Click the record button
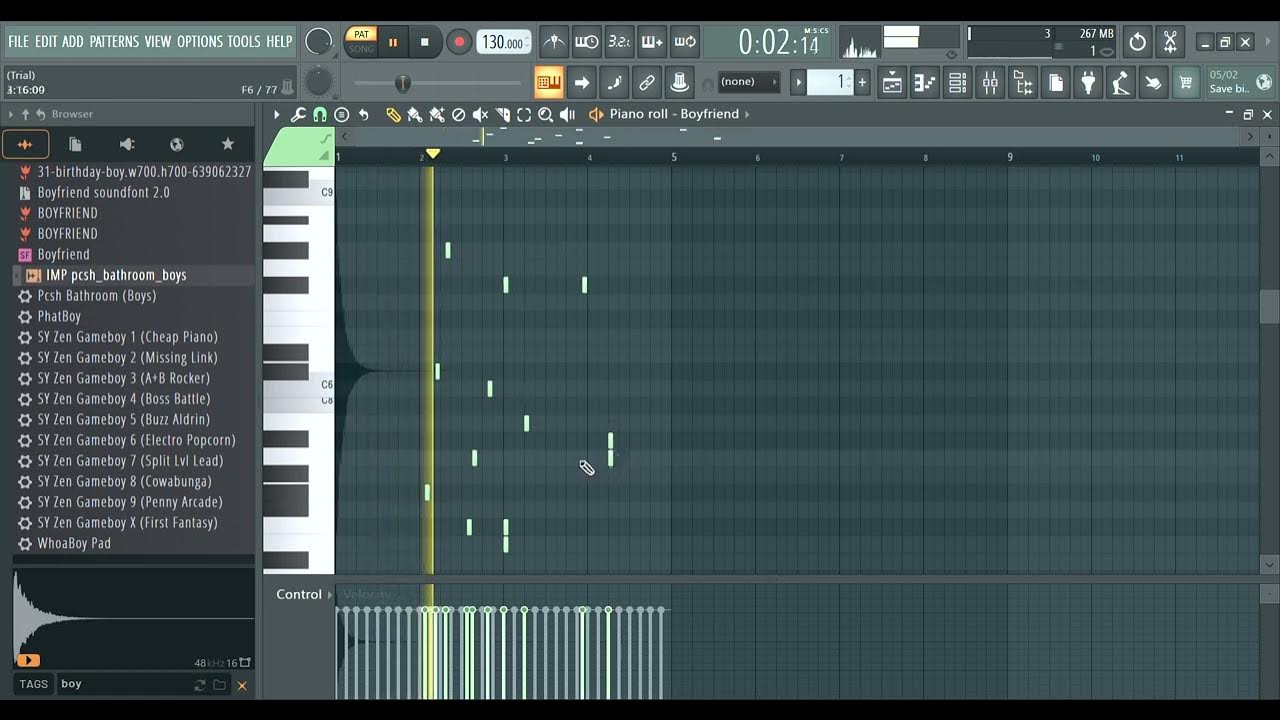This screenshot has width=1280, height=720. tap(459, 42)
